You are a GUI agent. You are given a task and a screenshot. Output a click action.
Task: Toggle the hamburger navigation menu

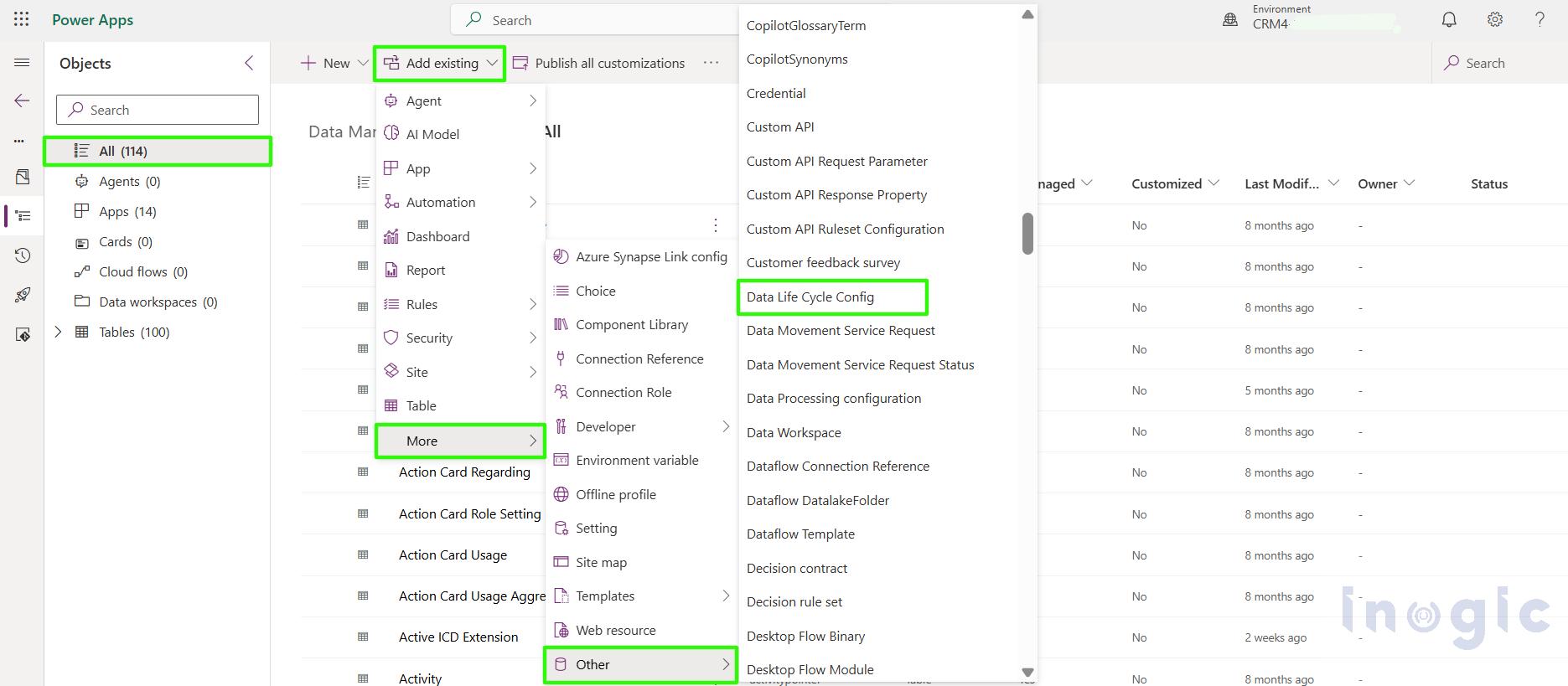tap(23, 63)
